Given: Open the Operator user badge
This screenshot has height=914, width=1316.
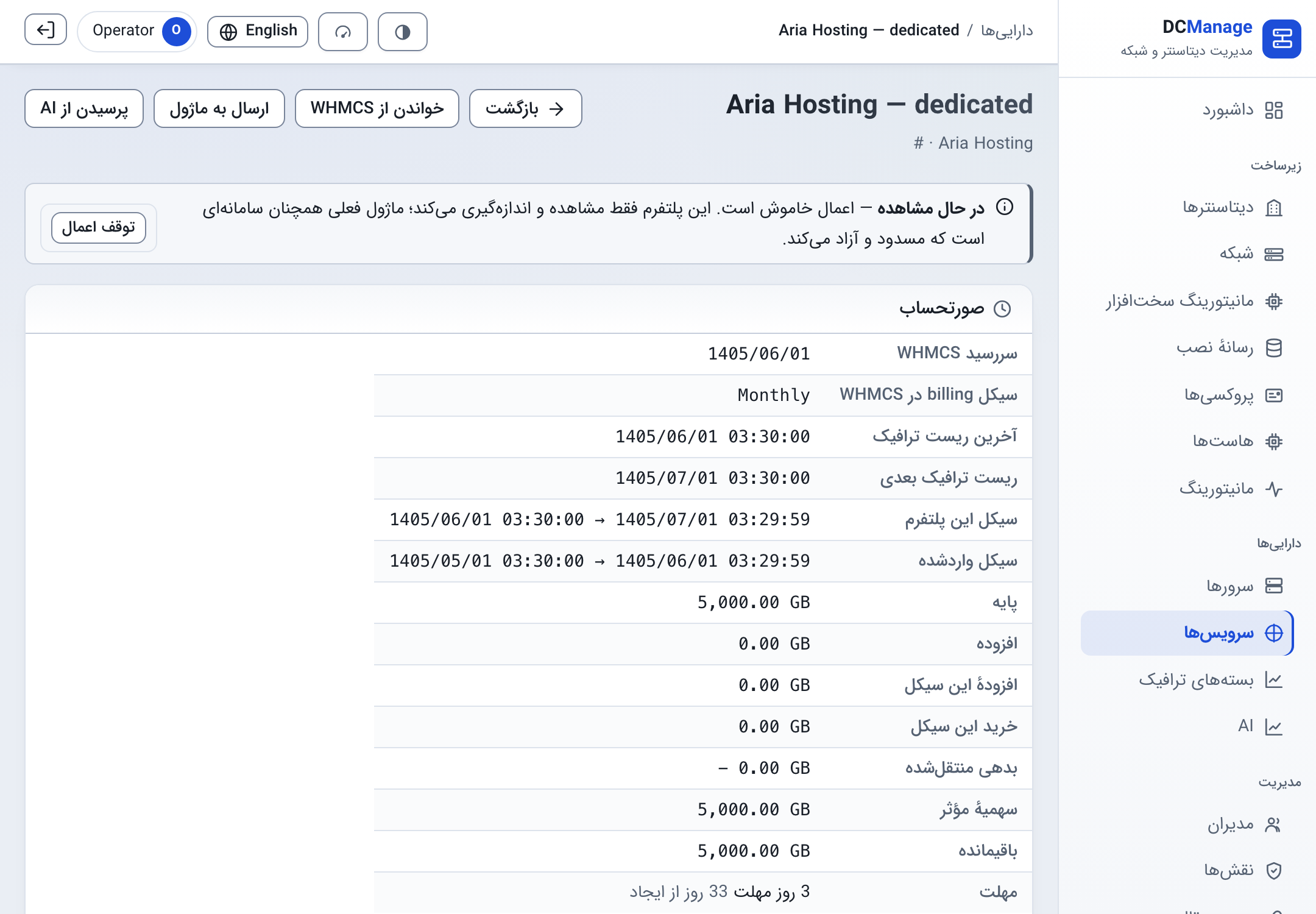Looking at the screenshot, I should click(x=137, y=31).
